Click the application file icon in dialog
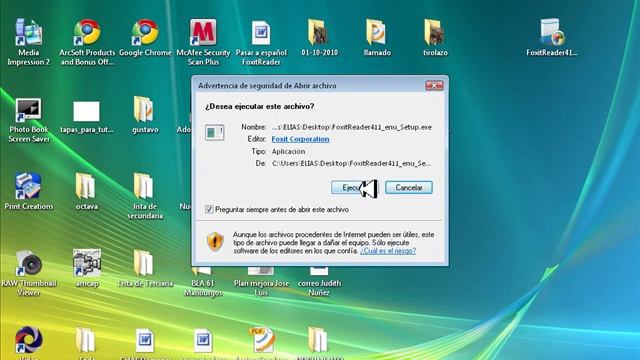 tap(215, 133)
